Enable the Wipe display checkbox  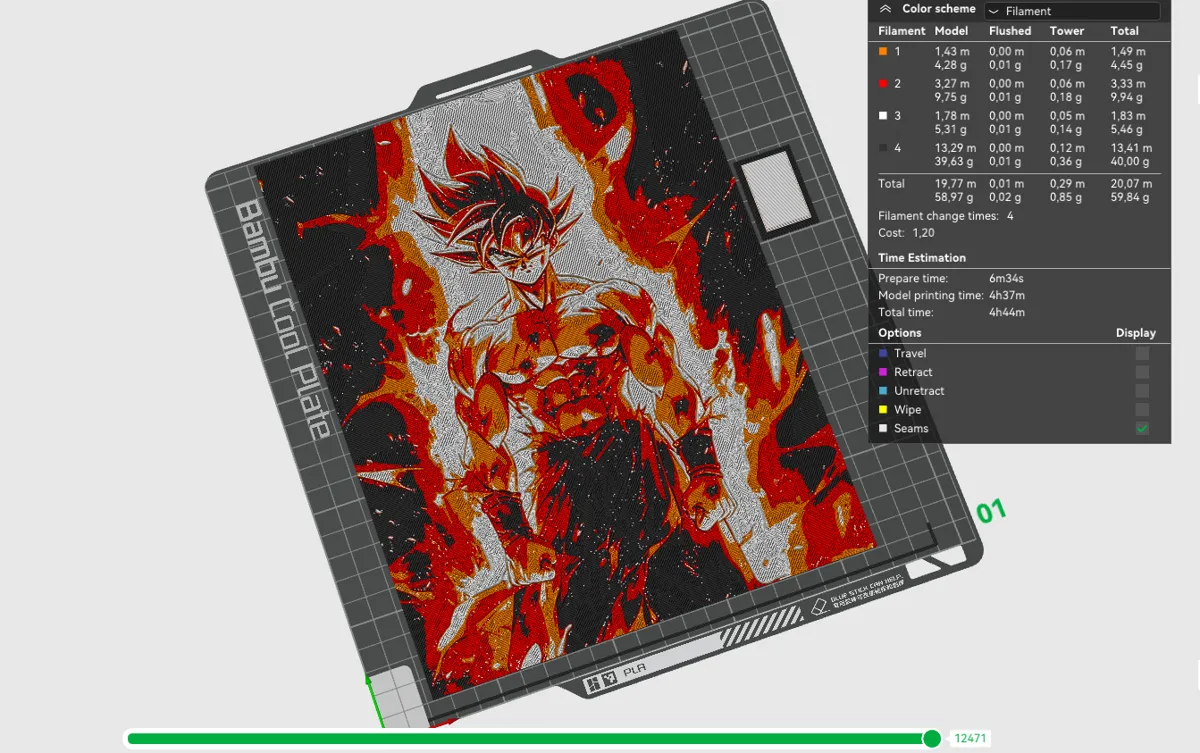point(1142,410)
